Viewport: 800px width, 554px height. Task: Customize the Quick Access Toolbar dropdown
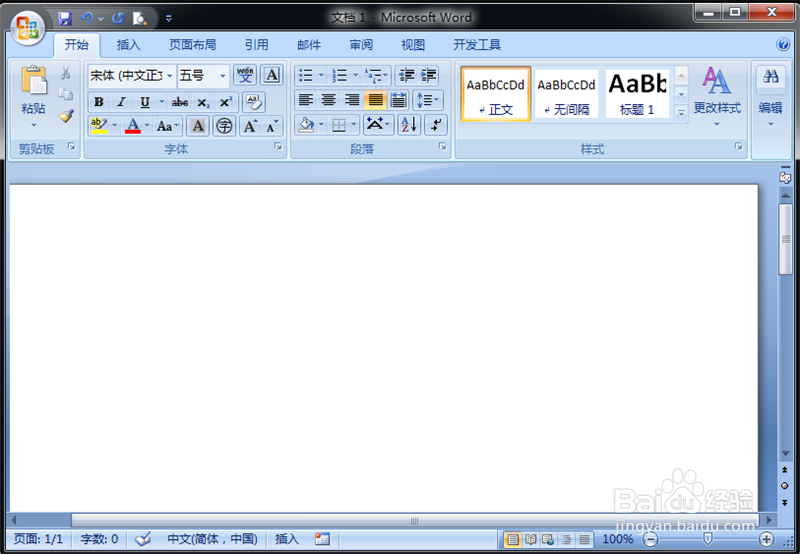(168, 19)
